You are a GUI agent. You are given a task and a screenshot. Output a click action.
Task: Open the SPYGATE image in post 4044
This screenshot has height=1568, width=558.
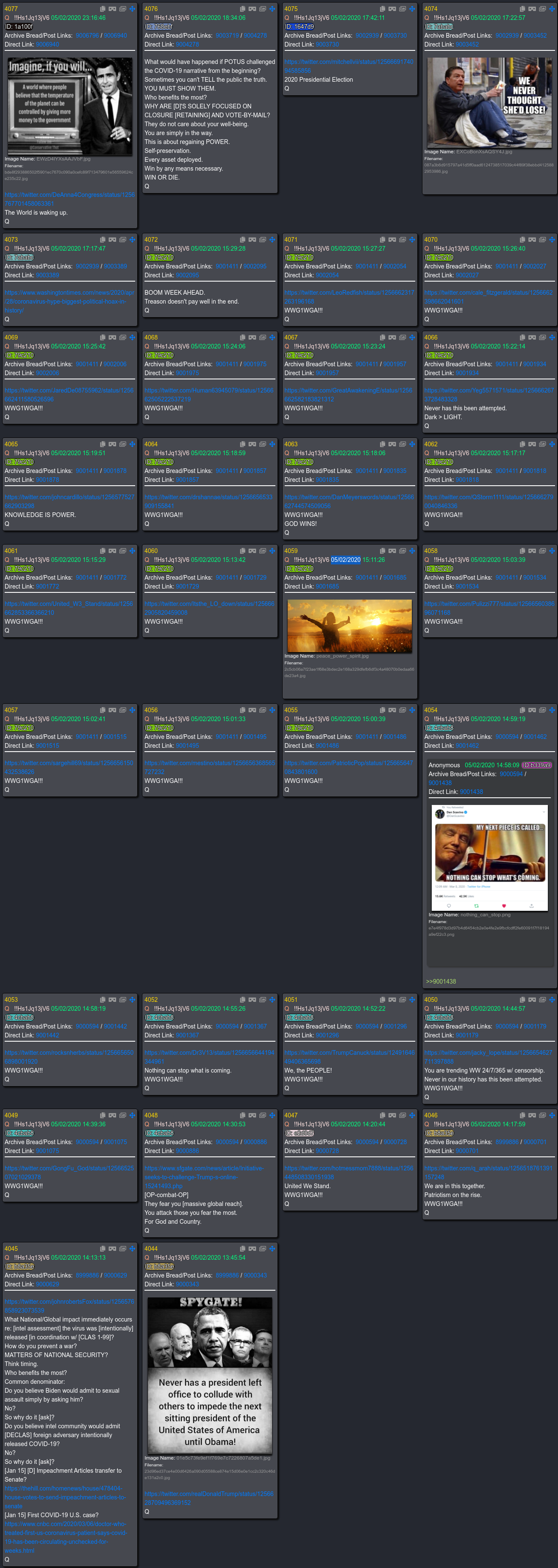[210, 1376]
